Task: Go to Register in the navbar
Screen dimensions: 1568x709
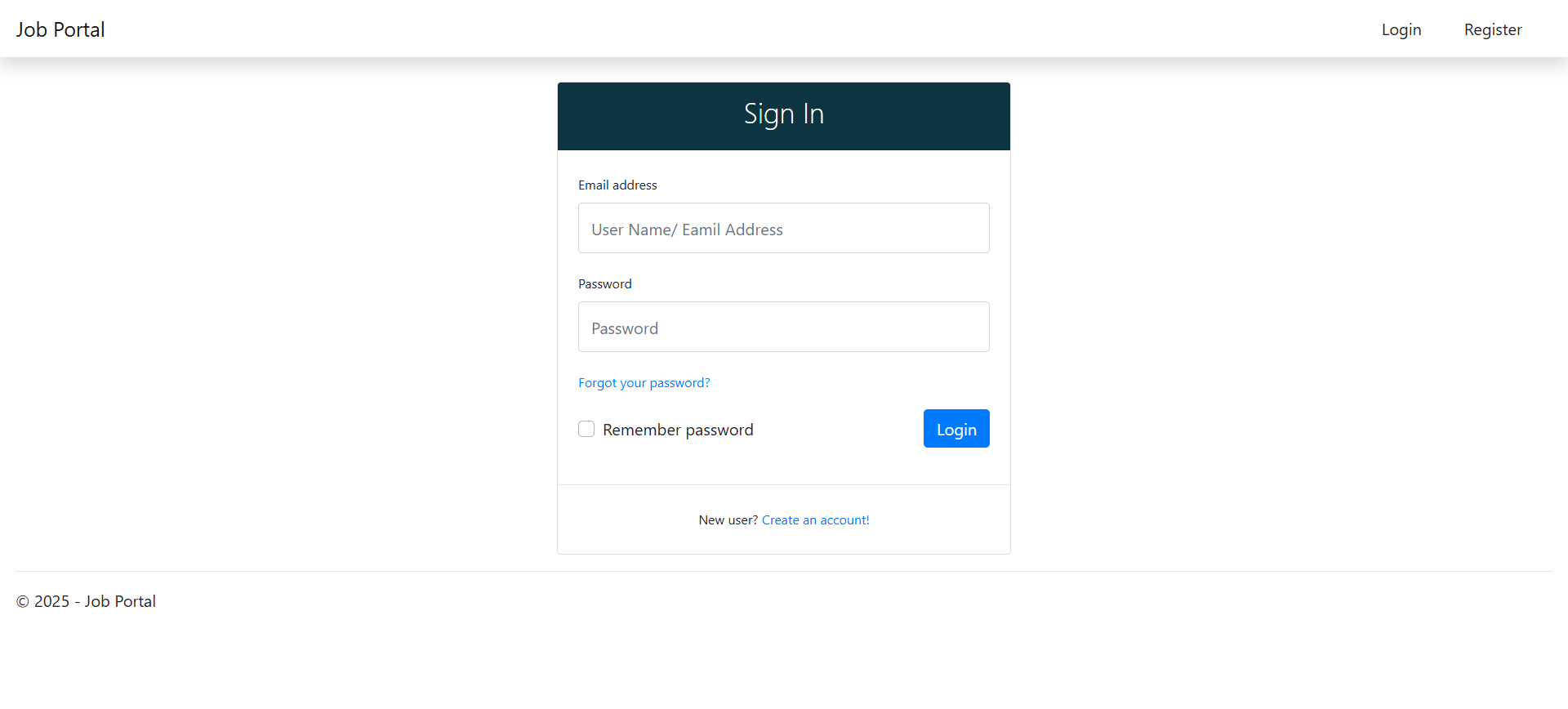Action: (1492, 29)
